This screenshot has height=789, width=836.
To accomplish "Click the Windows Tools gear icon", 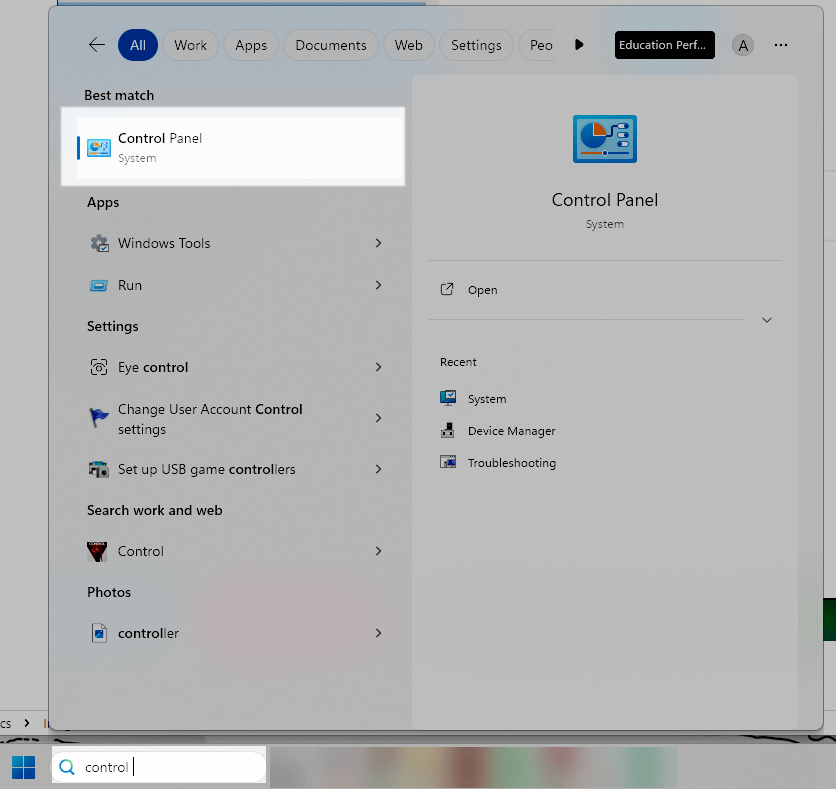I will [99, 243].
